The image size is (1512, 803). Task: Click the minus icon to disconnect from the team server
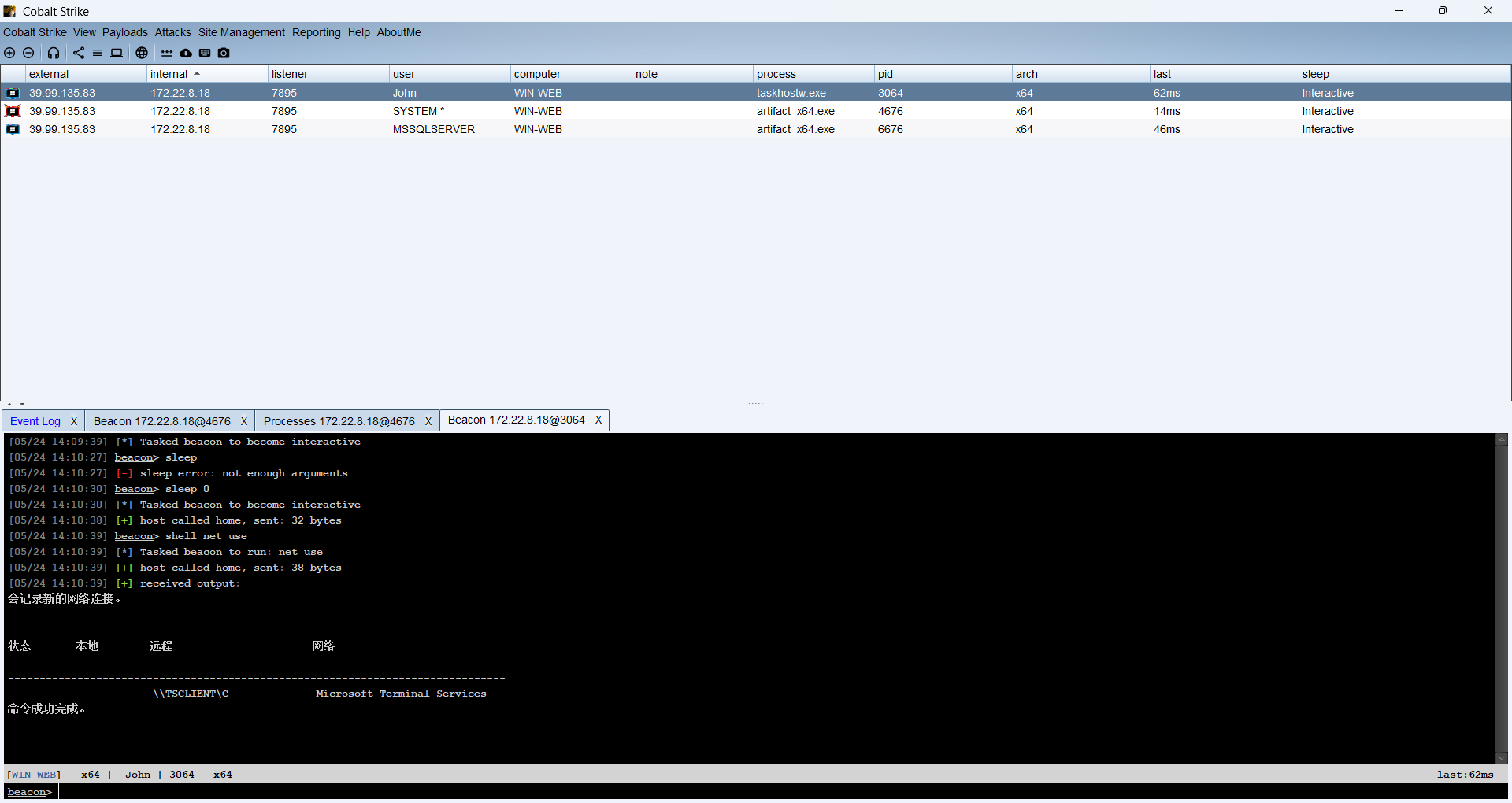[x=28, y=53]
